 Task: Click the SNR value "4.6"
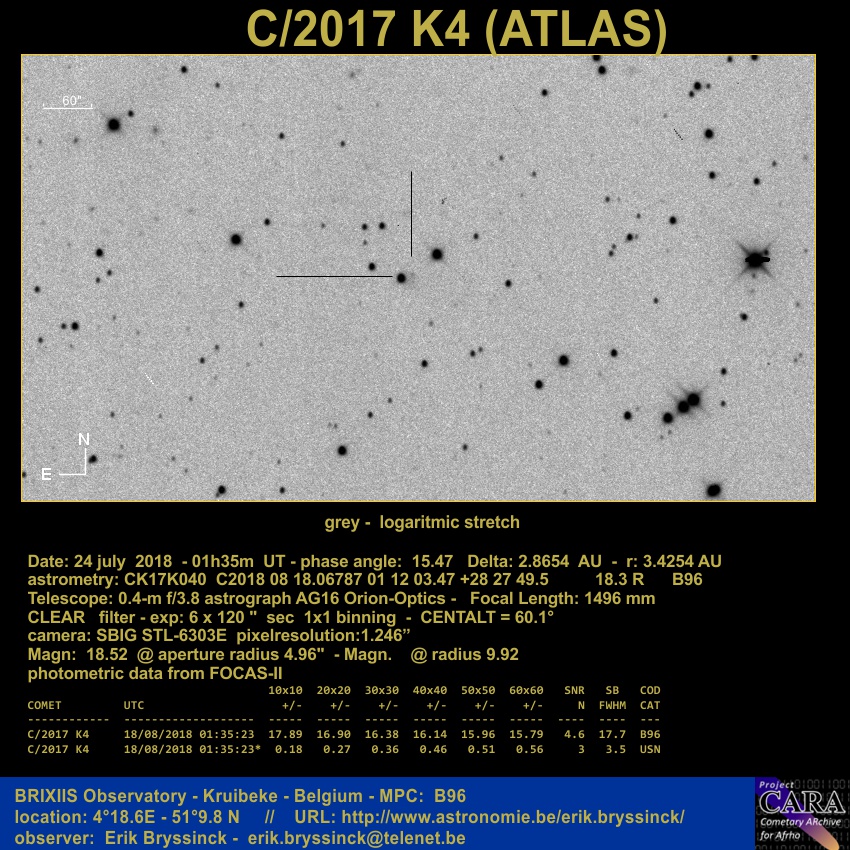tap(574, 735)
